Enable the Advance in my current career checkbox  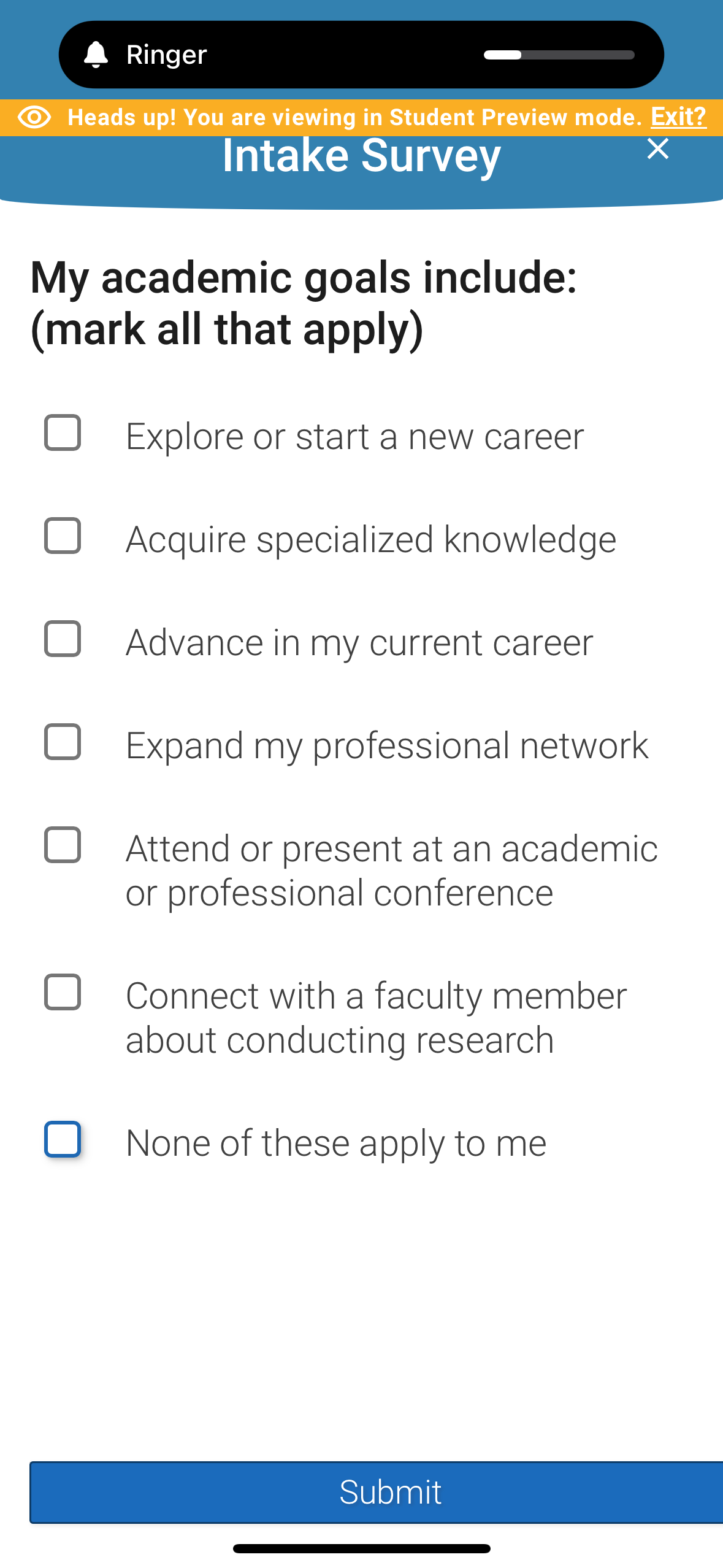point(63,639)
